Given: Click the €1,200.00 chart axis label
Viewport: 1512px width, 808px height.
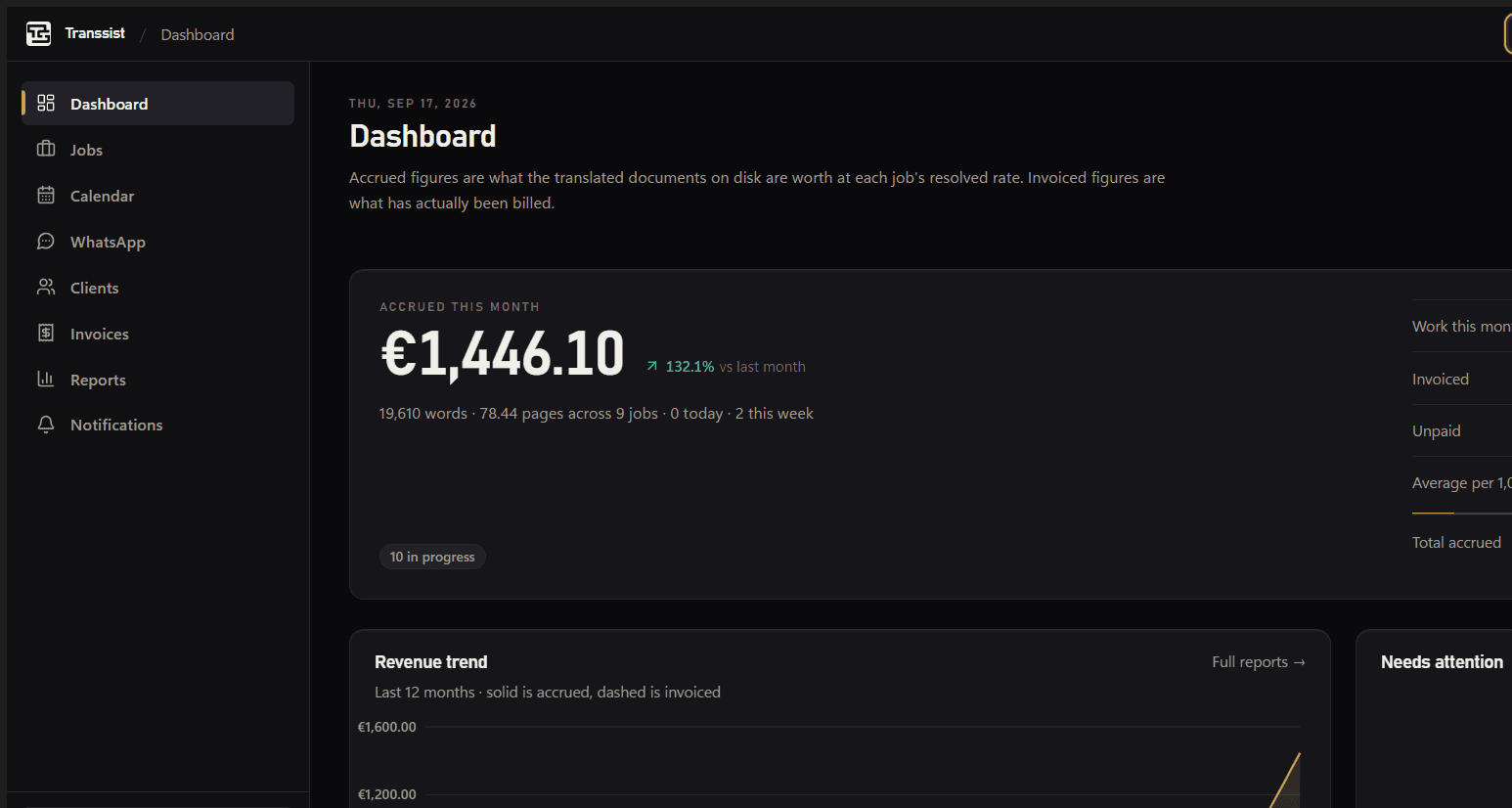Looking at the screenshot, I should click(x=387, y=794).
